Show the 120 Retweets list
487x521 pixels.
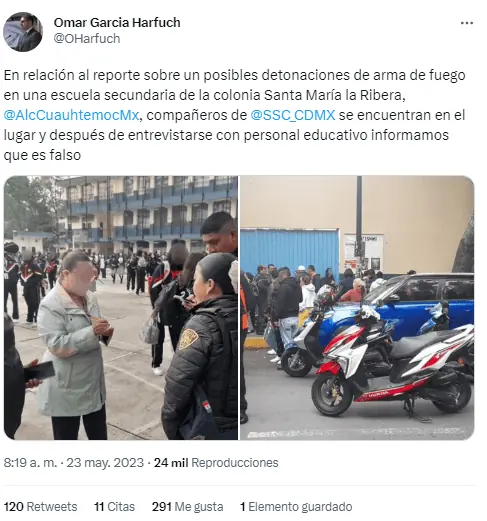(x=40, y=507)
